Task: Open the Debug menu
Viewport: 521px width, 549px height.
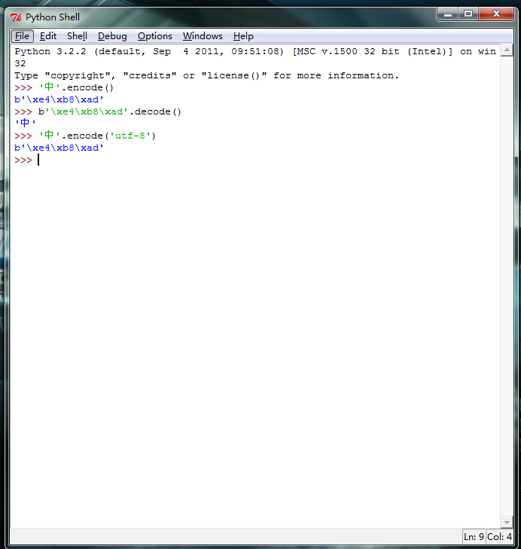Action: tap(112, 36)
